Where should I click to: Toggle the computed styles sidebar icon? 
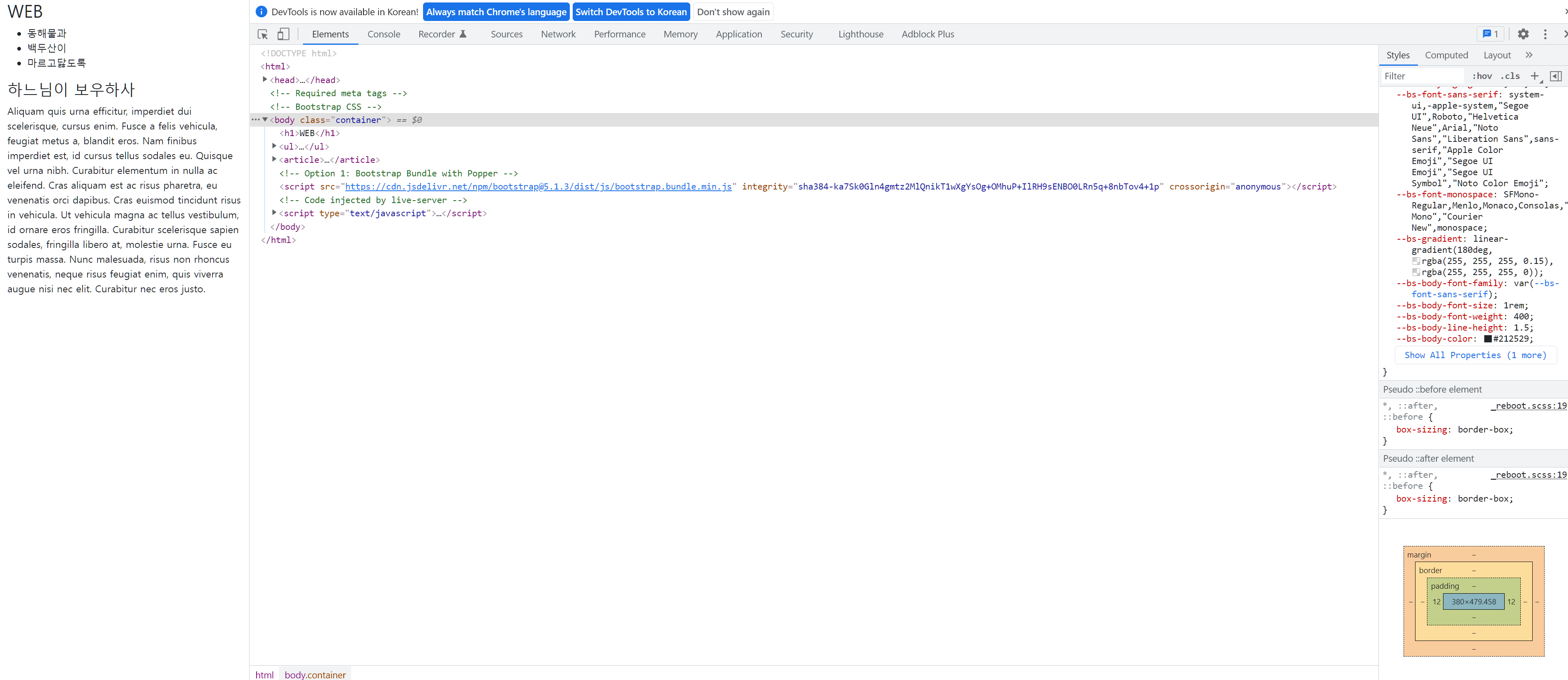tap(1555, 76)
